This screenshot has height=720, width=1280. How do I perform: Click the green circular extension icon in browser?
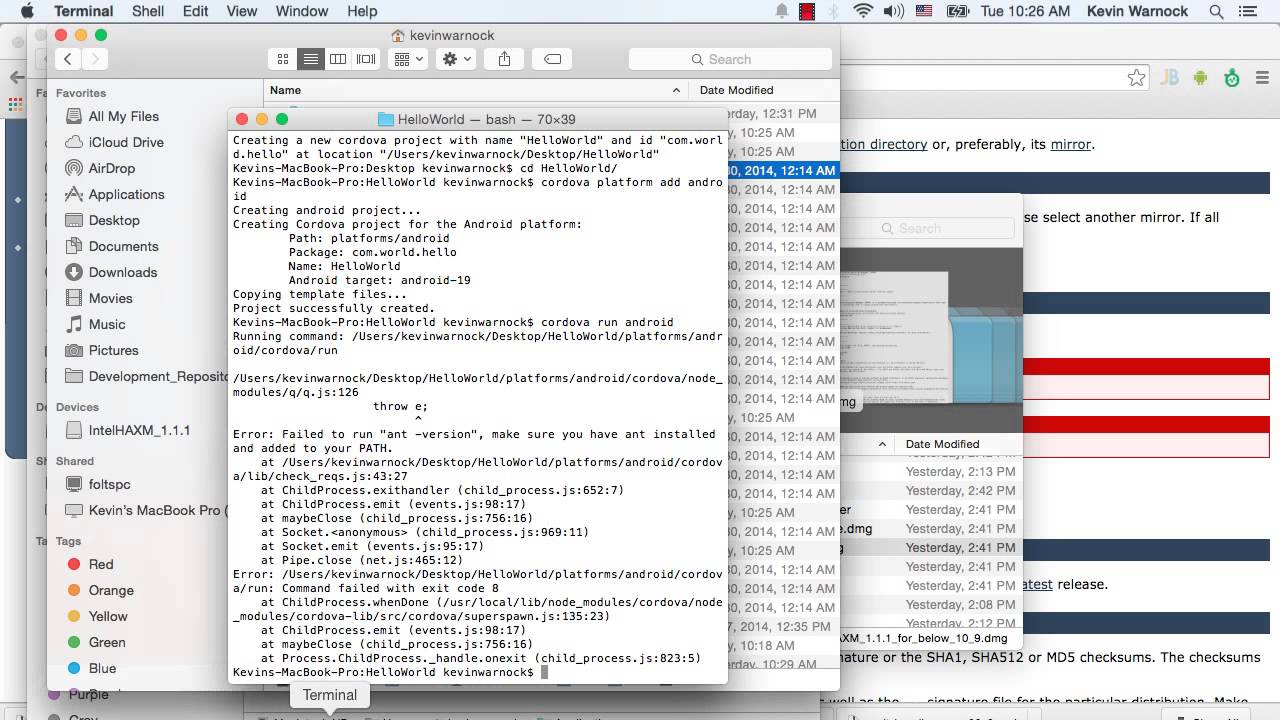[1233, 78]
